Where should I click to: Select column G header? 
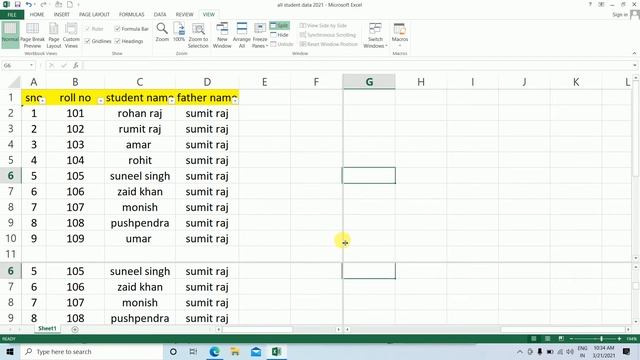[x=369, y=82]
